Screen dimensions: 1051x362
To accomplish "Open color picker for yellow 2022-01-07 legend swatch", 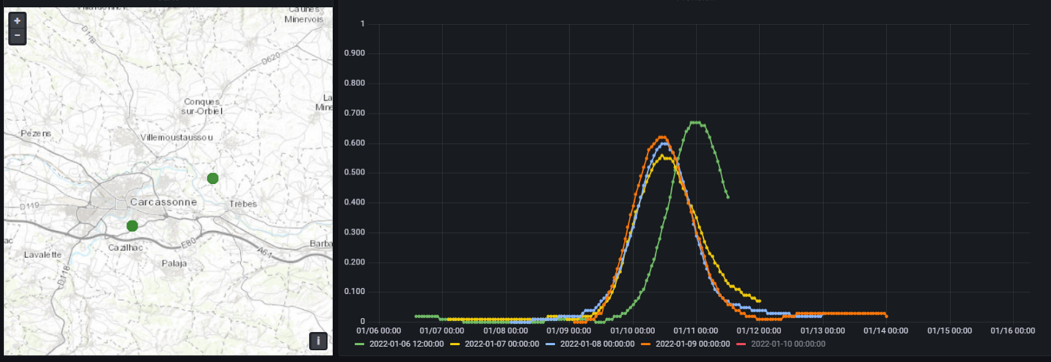I will pyautogui.click(x=456, y=344).
